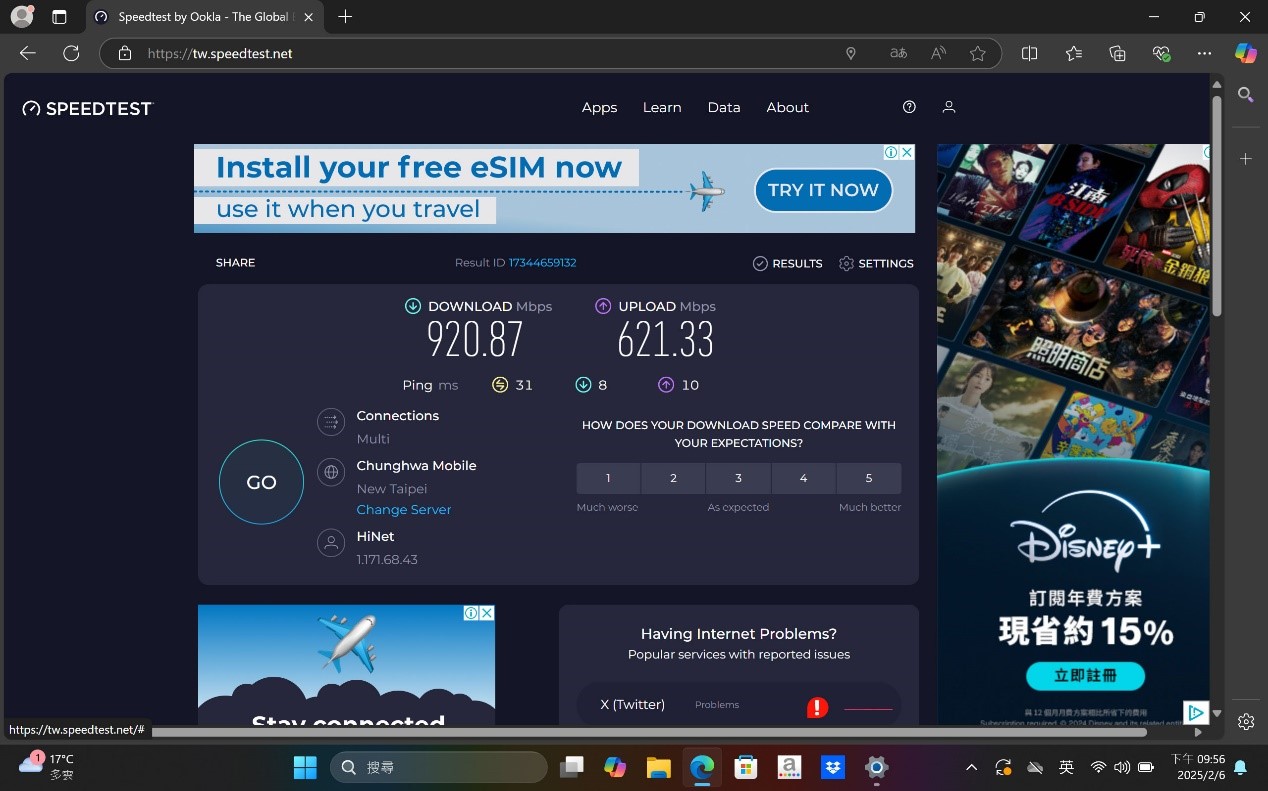Open File Explorer from taskbar
Viewport: 1268px width, 791px height.
(x=658, y=767)
